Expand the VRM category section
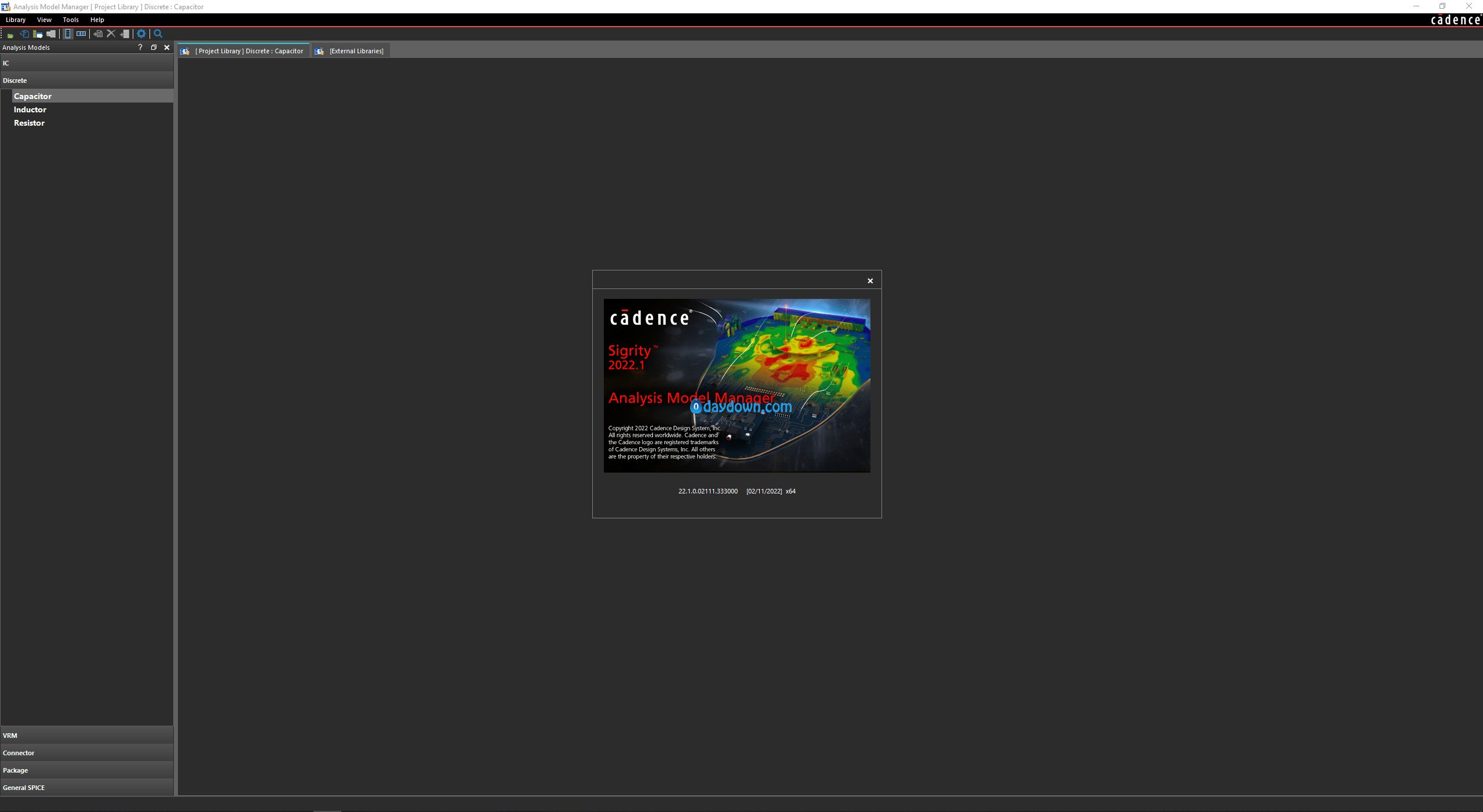 point(87,736)
